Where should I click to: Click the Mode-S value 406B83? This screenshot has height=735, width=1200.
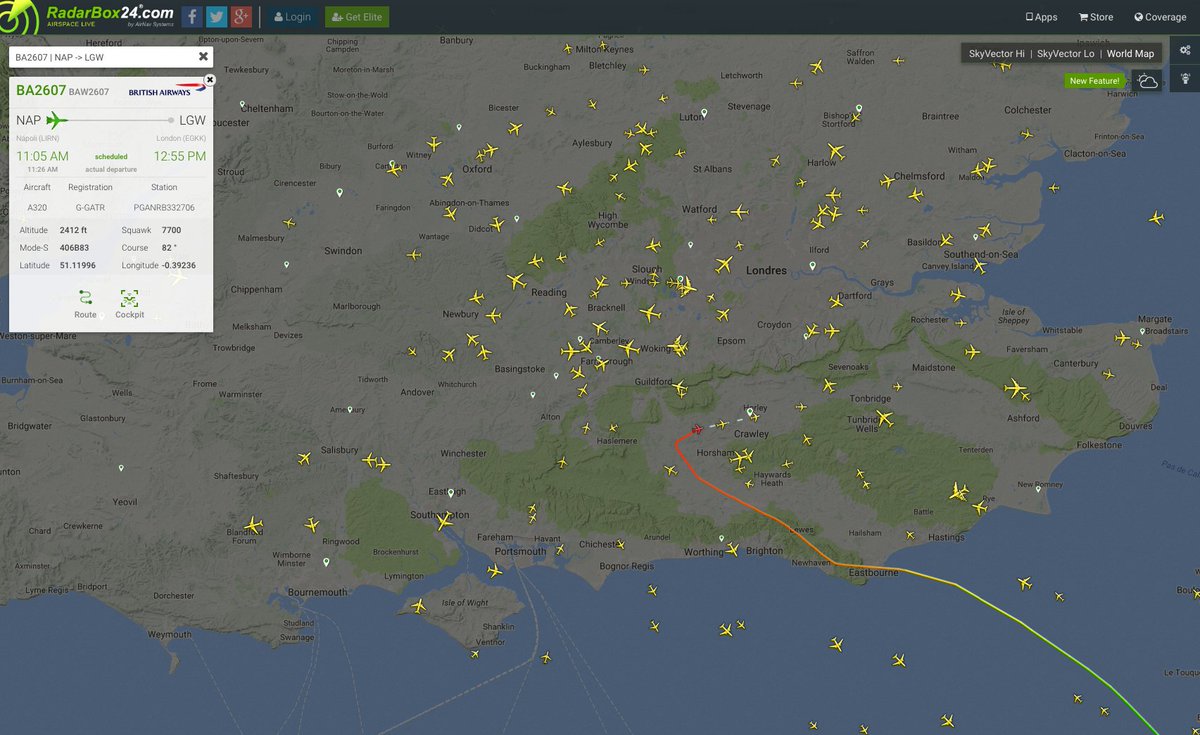(76, 248)
